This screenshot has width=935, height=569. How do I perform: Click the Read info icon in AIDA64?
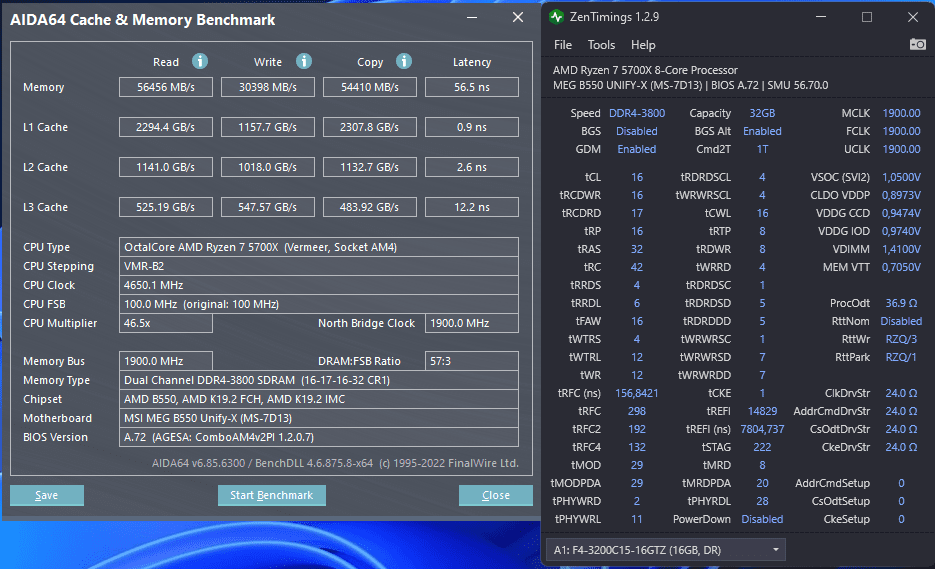coord(200,61)
